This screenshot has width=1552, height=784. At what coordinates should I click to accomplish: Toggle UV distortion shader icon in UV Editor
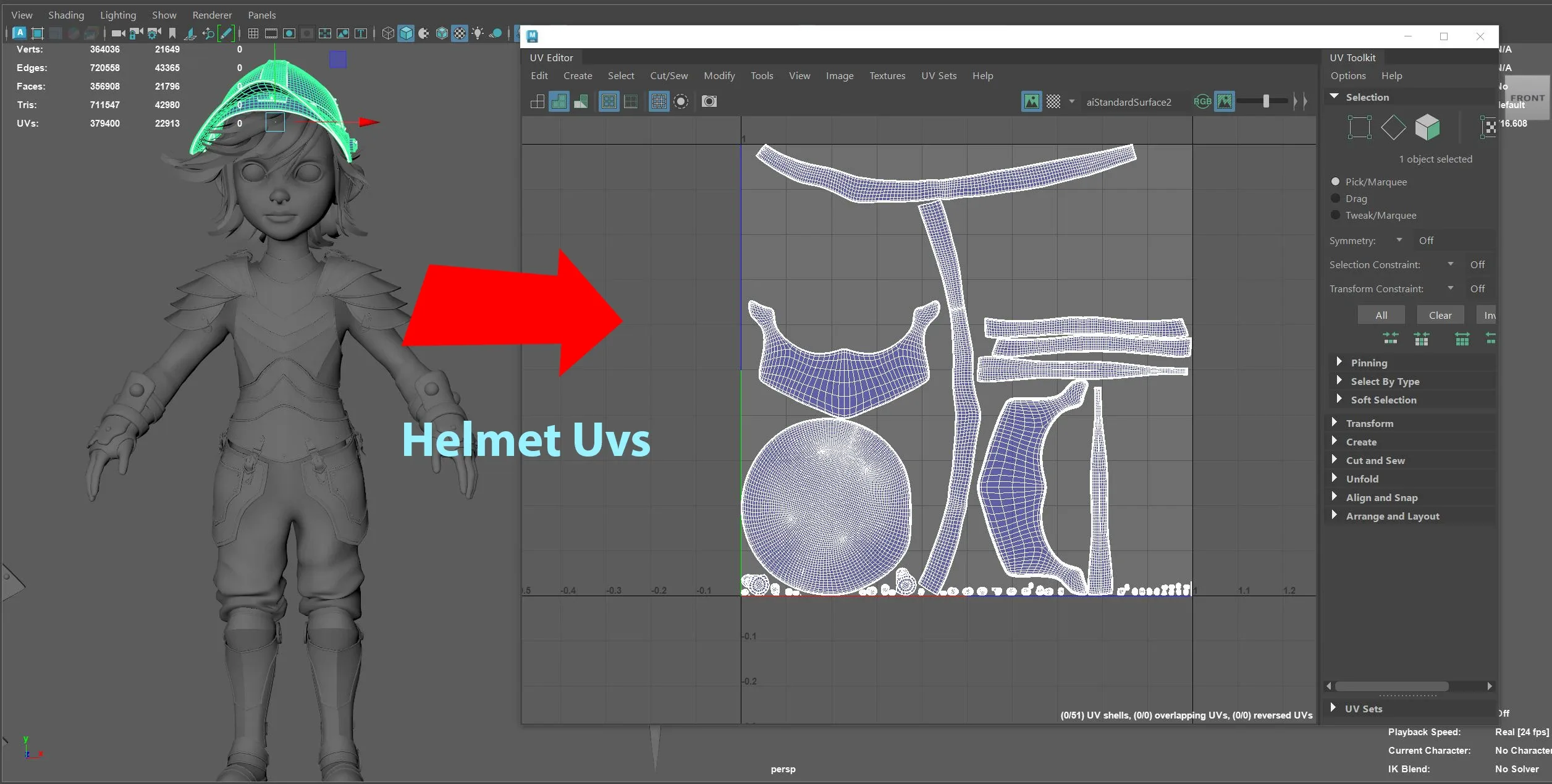581,101
